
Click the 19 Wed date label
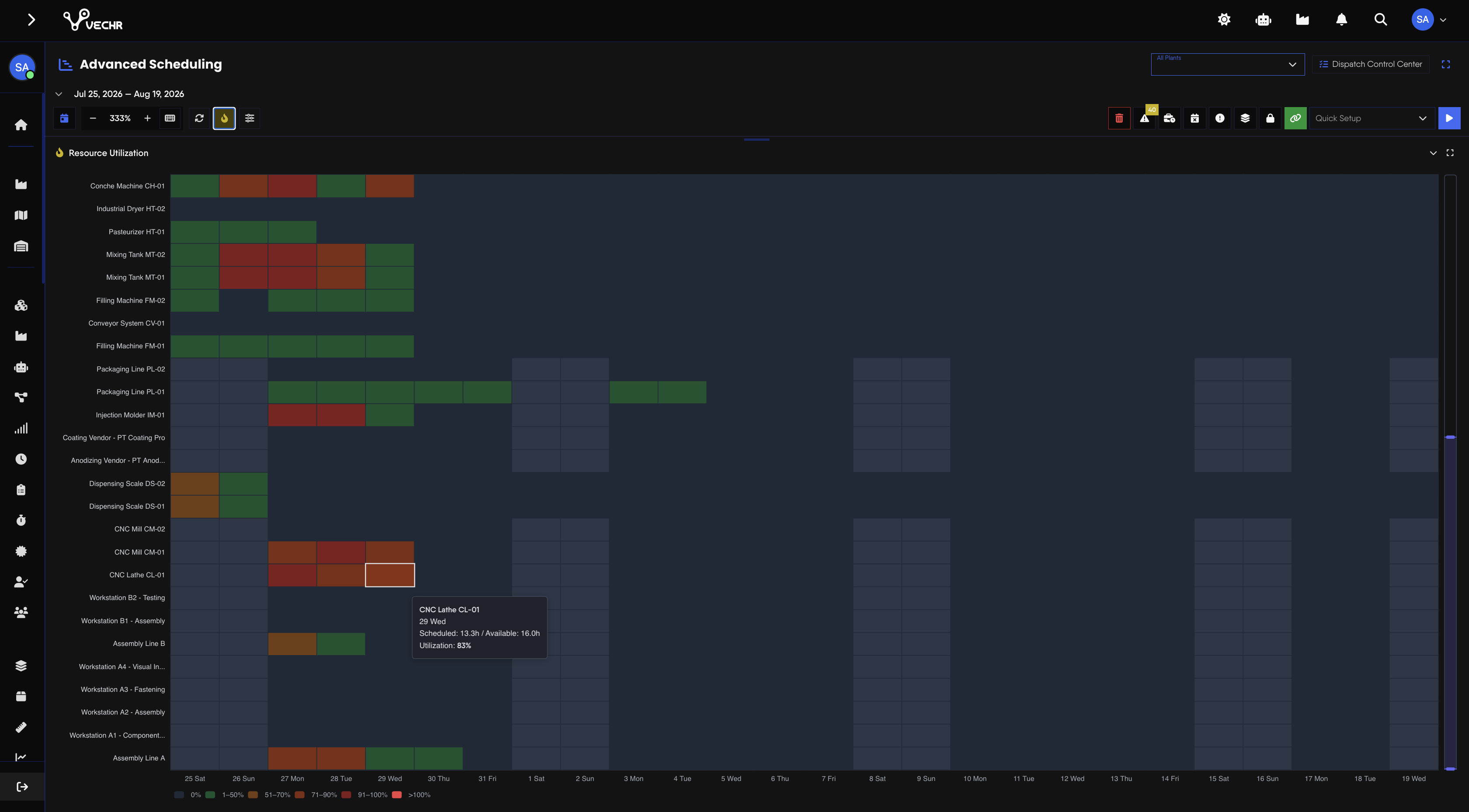pyautogui.click(x=1413, y=779)
